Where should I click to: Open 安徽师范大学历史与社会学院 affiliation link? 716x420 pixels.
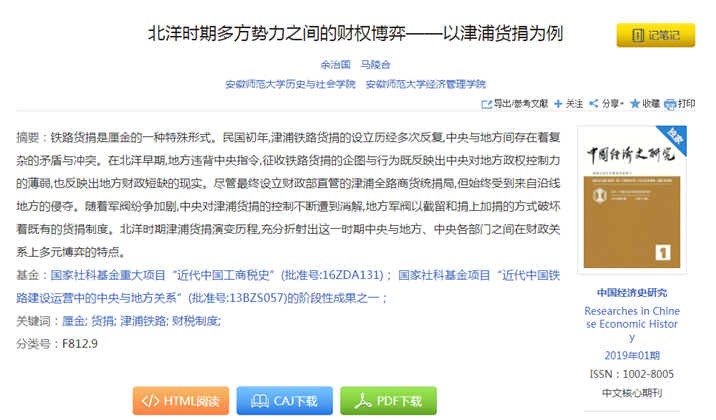coord(291,84)
